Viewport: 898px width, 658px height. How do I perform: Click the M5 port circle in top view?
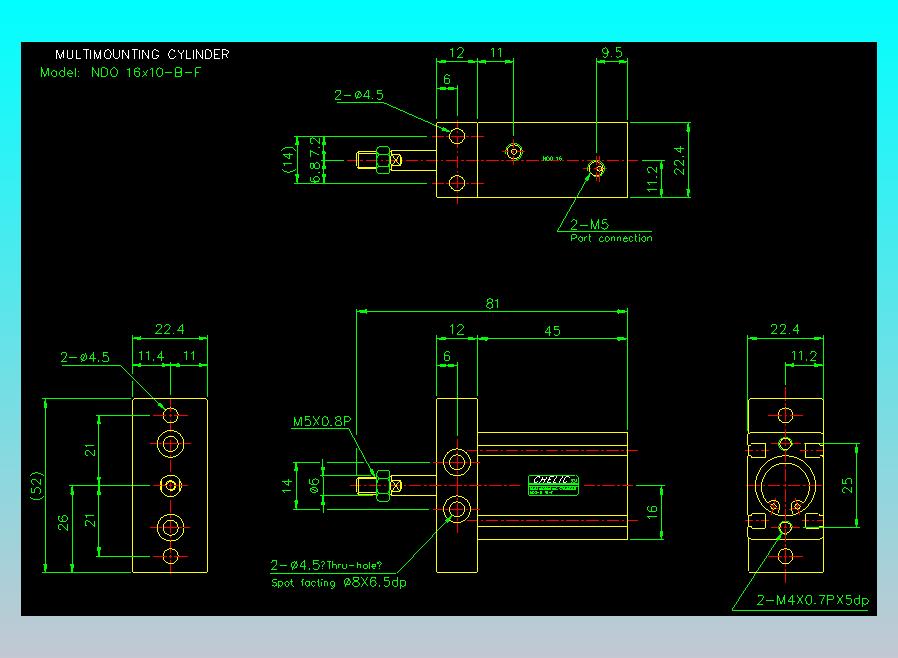597,169
